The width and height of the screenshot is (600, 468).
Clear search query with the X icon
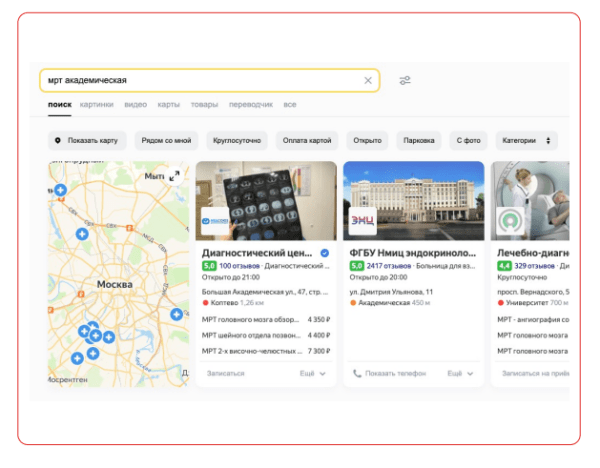[368, 81]
